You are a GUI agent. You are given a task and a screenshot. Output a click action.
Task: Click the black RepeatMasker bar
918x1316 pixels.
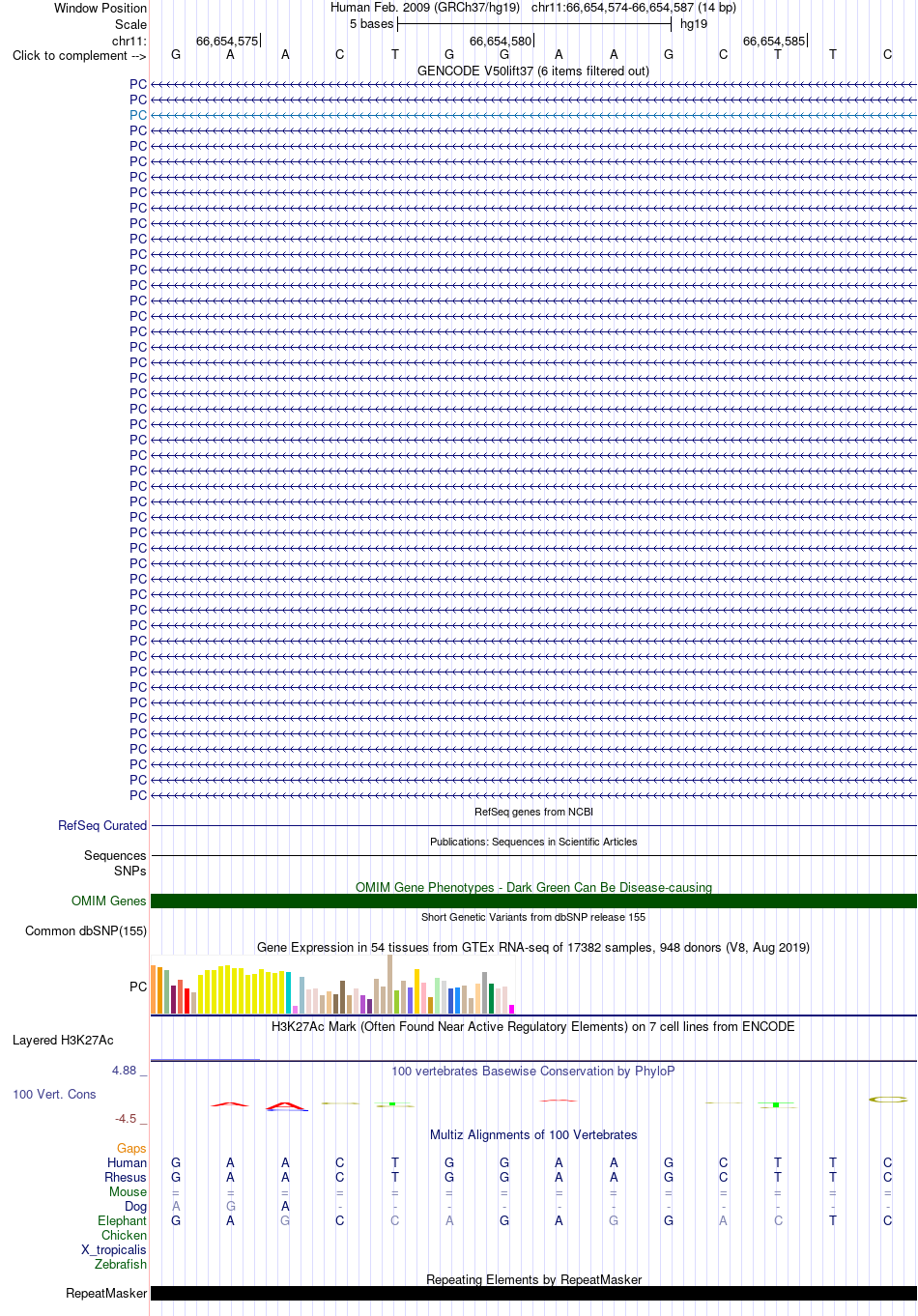[x=533, y=1293]
